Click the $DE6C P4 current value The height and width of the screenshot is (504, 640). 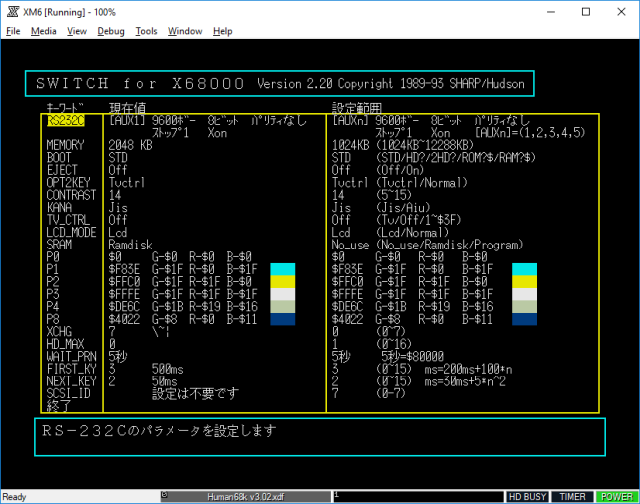pyautogui.click(x=124, y=307)
